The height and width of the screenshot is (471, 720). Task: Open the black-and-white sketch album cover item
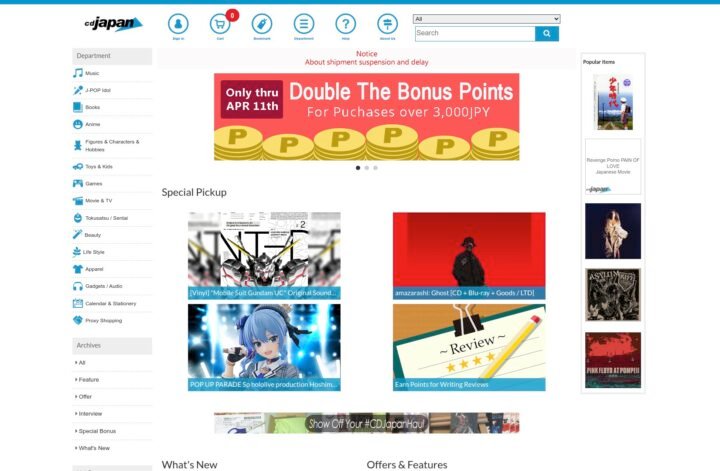pyautogui.click(x=613, y=295)
